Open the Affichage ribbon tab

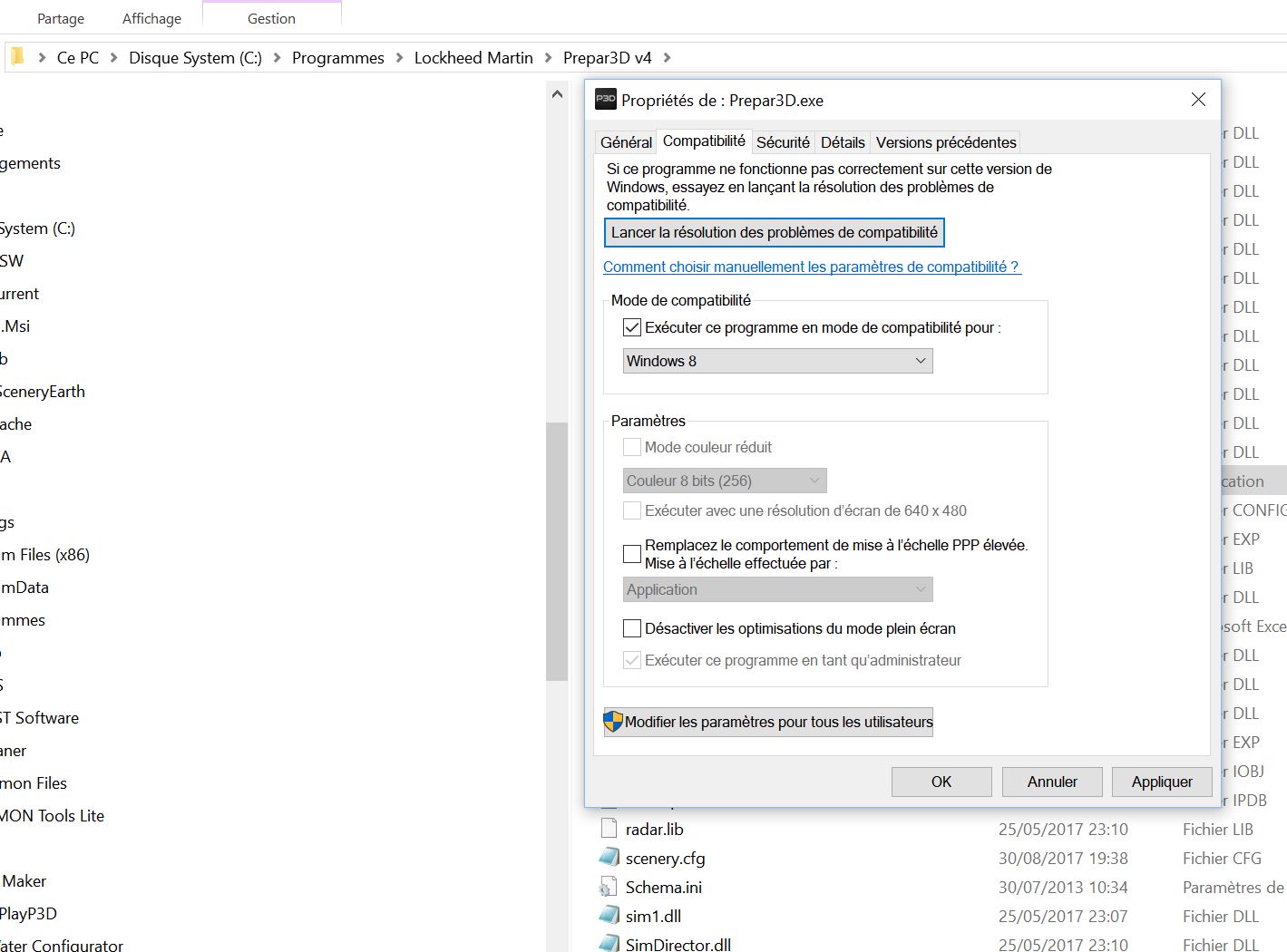click(x=151, y=18)
